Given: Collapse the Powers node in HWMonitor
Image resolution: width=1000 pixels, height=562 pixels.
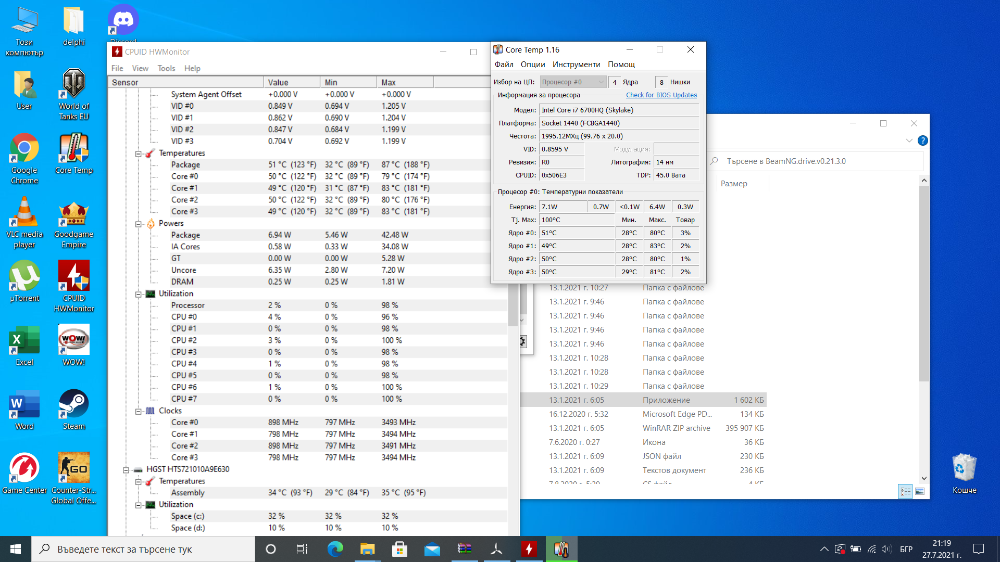Looking at the screenshot, I should click(x=138, y=223).
